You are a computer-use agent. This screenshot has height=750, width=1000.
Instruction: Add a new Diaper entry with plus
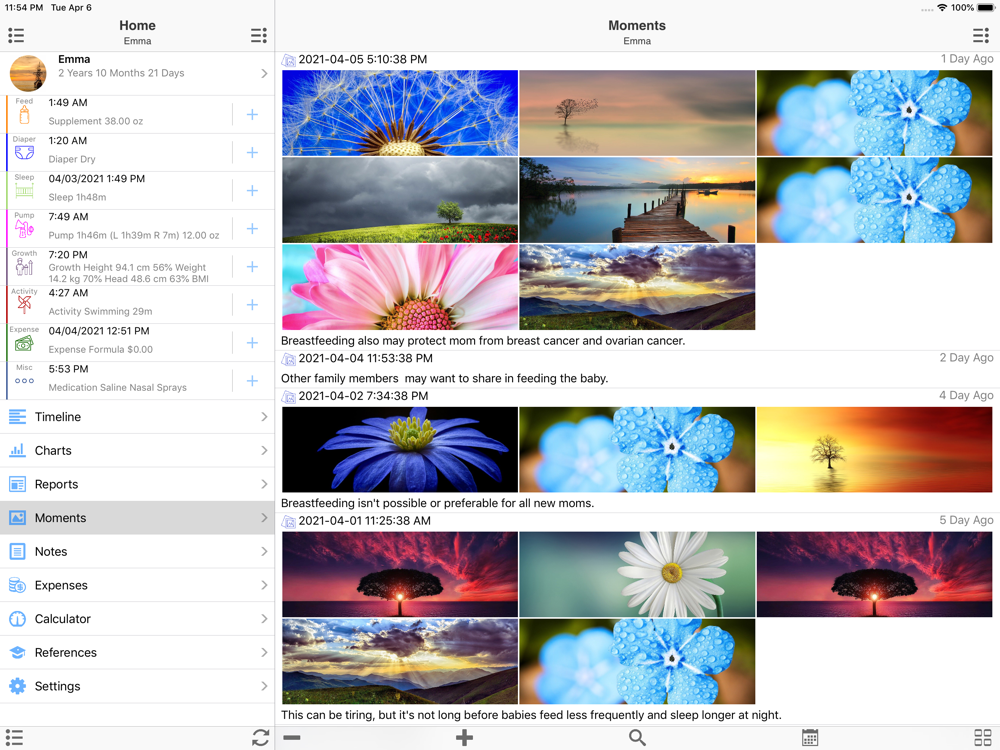point(253,152)
